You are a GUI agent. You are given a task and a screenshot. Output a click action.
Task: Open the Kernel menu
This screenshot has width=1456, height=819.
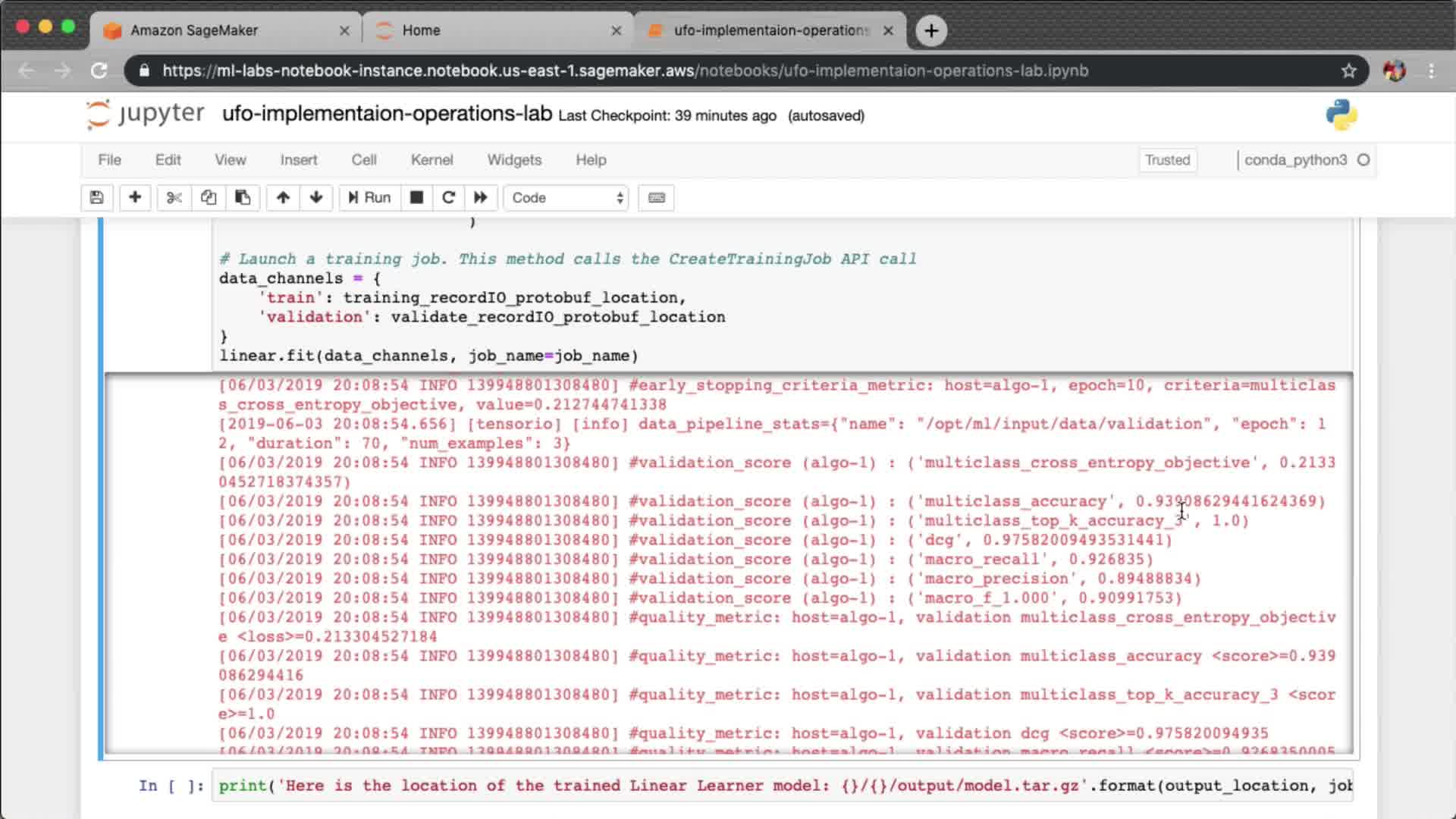point(431,160)
